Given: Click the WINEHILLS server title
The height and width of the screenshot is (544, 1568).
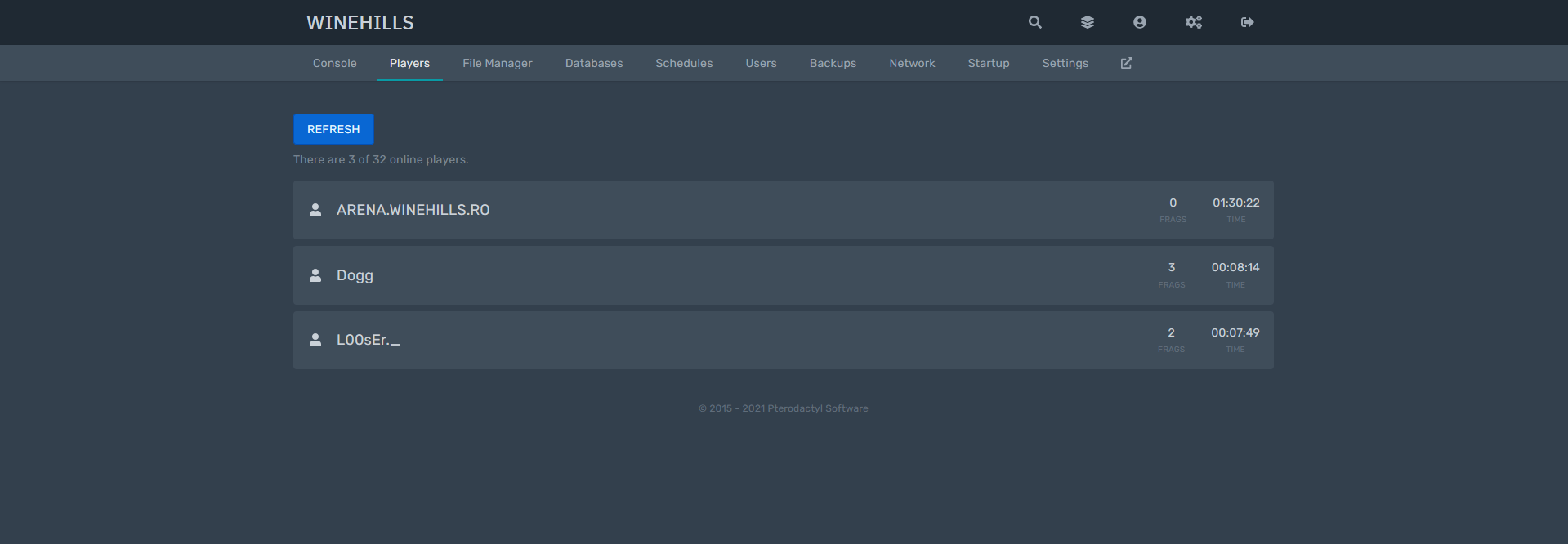Looking at the screenshot, I should tap(360, 23).
